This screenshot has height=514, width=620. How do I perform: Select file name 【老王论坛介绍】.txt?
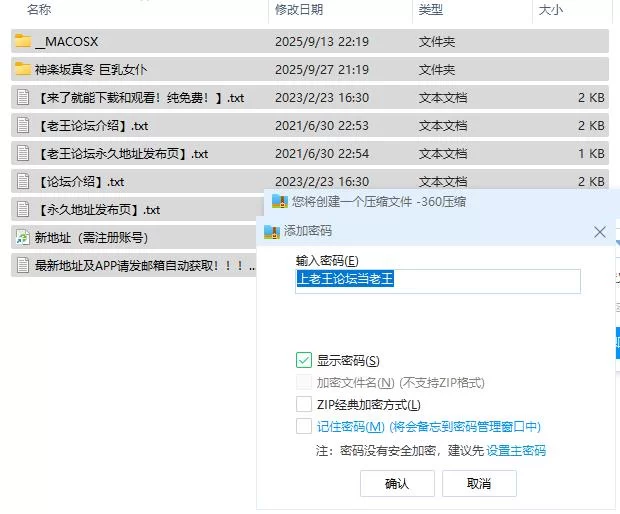click(x=93, y=126)
